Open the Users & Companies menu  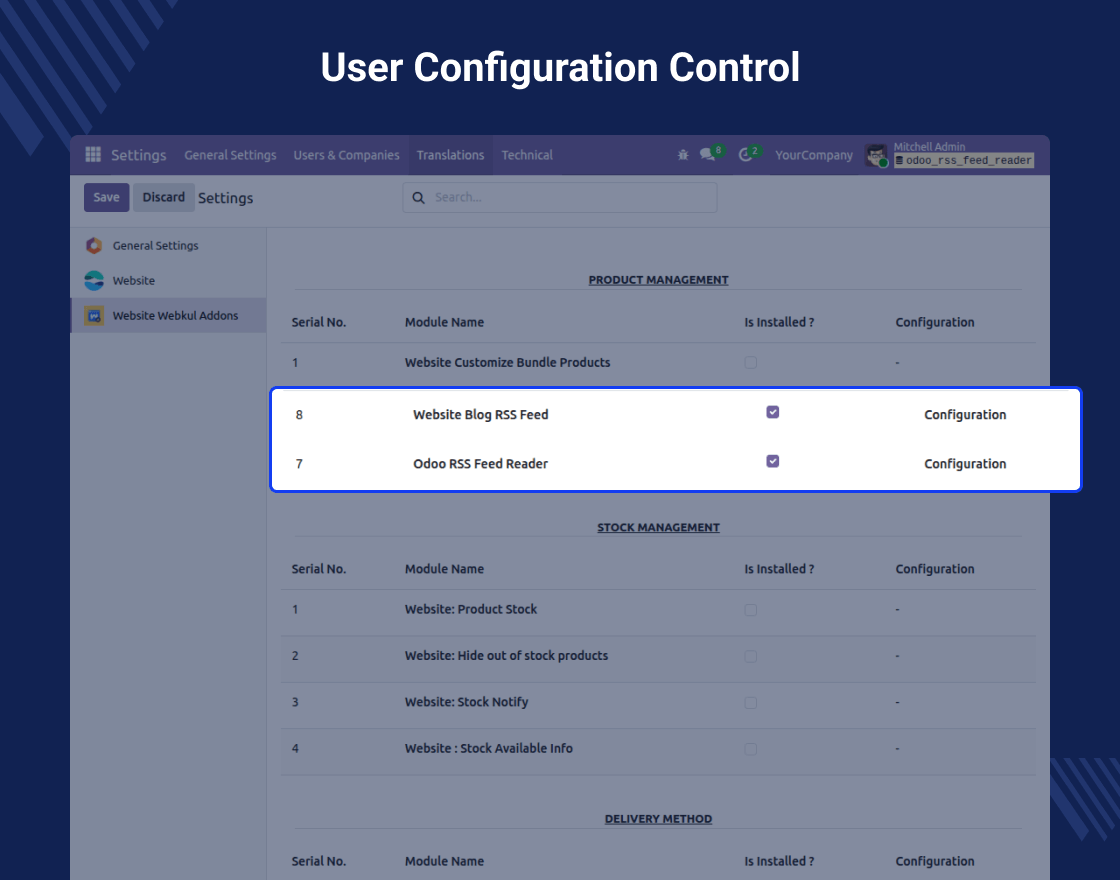[x=346, y=155]
